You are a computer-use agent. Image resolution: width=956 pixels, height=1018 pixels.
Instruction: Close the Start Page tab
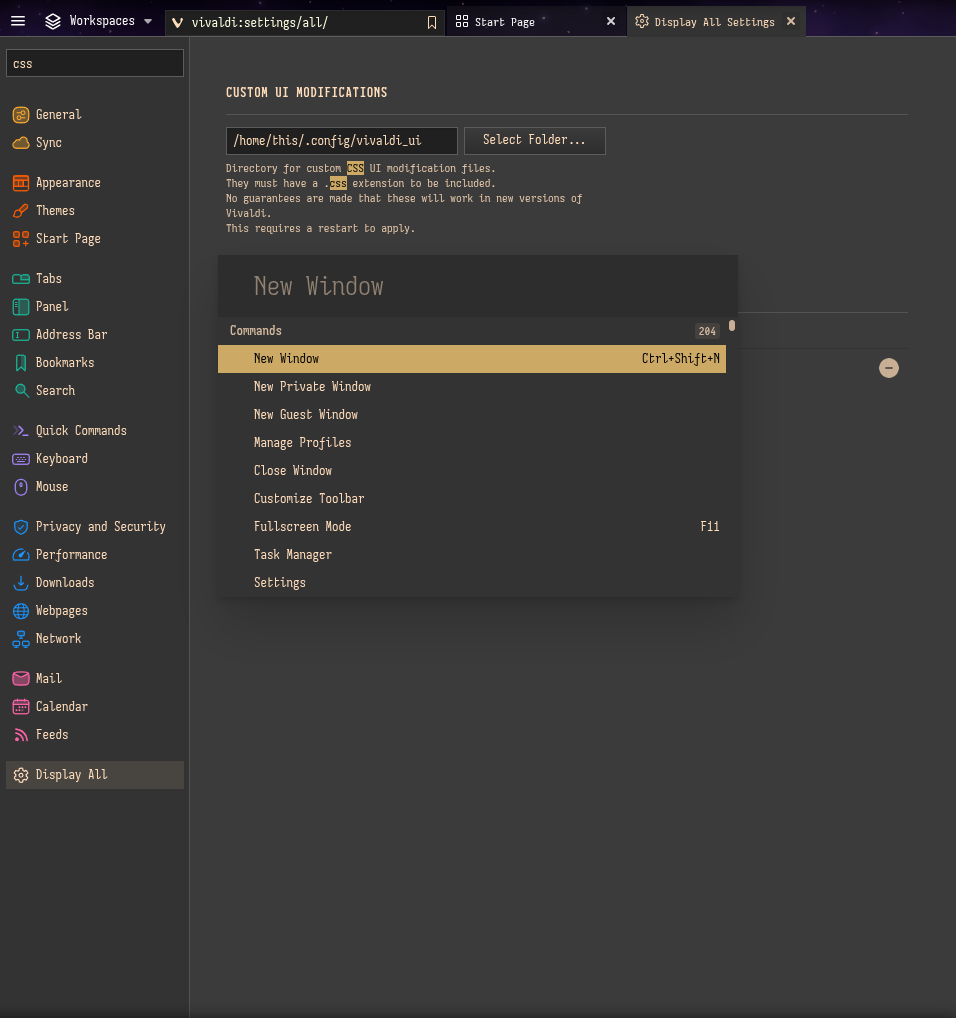611,21
